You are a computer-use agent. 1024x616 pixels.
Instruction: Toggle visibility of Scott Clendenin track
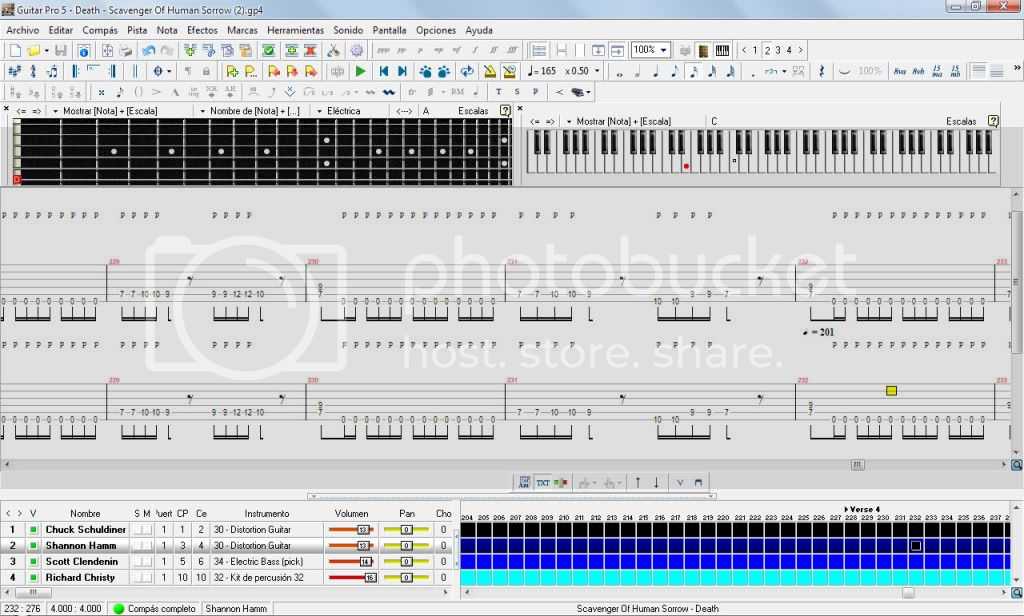tap(33, 561)
